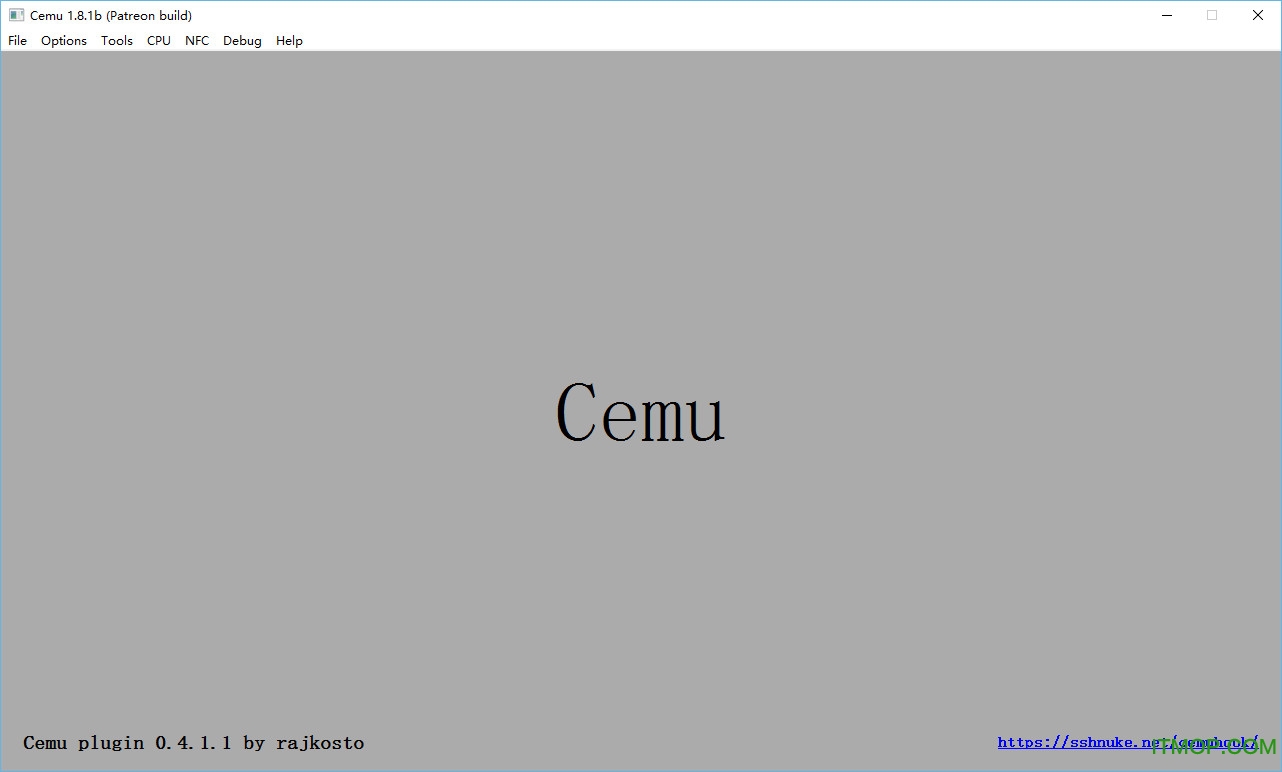1282x772 pixels.
Task: Open Options to access emulator settings
Action: click(63, 41)
